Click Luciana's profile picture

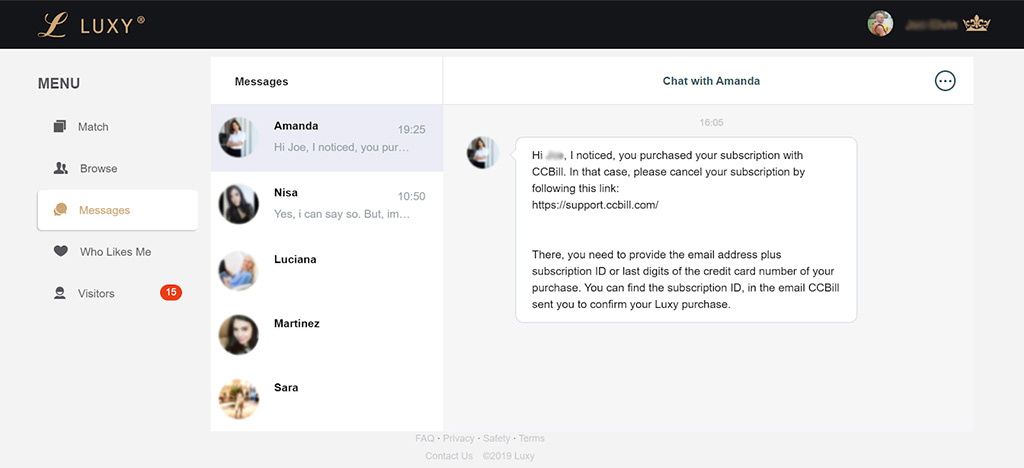click(x=238, y=269)
